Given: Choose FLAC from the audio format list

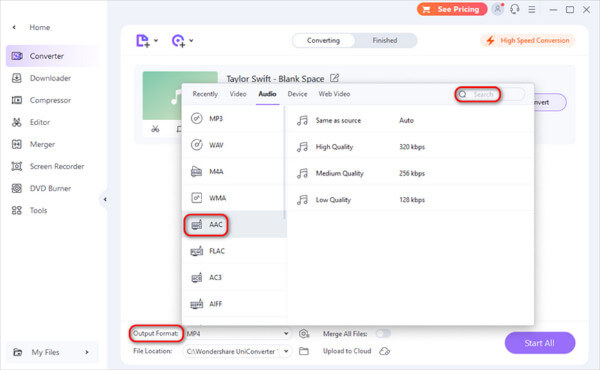Looking at the screenshot, I should click(x=235, y=251).
